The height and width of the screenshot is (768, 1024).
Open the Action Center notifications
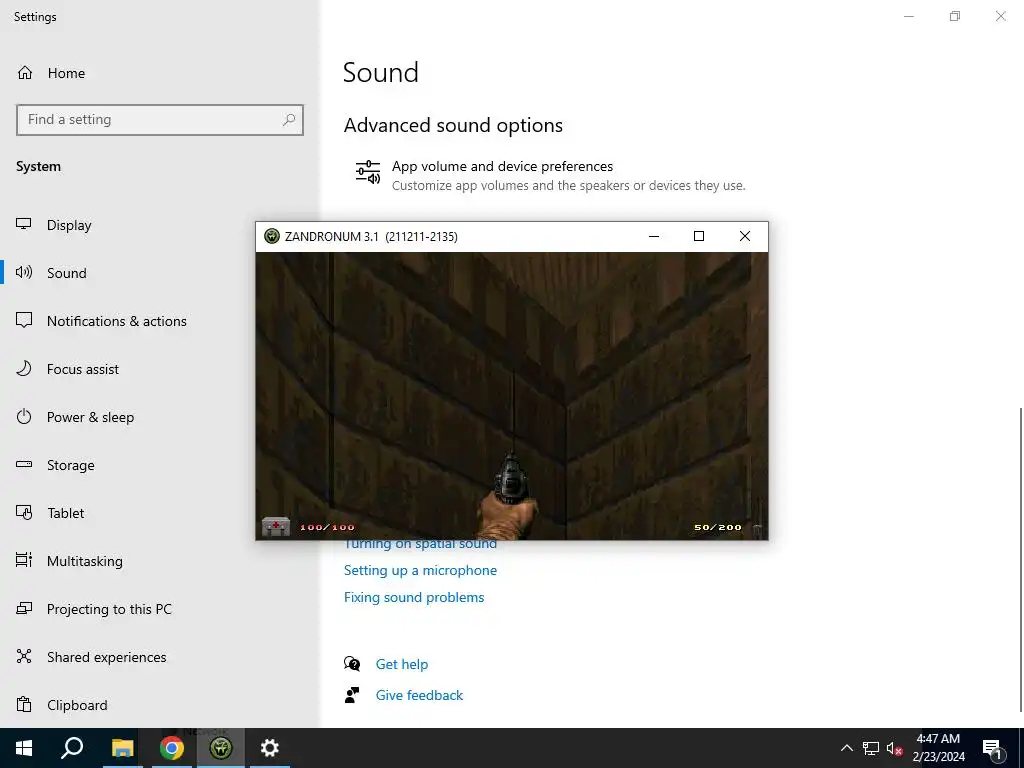point(992,748)
